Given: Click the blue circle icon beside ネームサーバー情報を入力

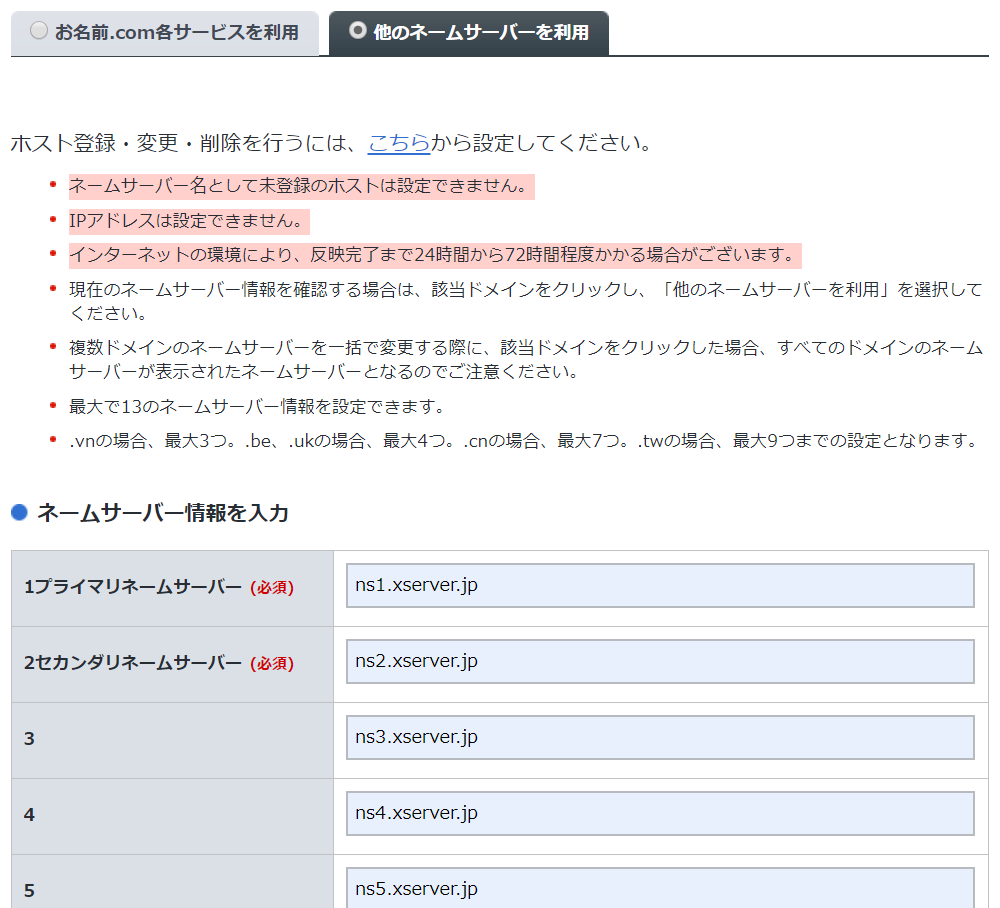Looking at the screenshot, I should tap(19, 513).
